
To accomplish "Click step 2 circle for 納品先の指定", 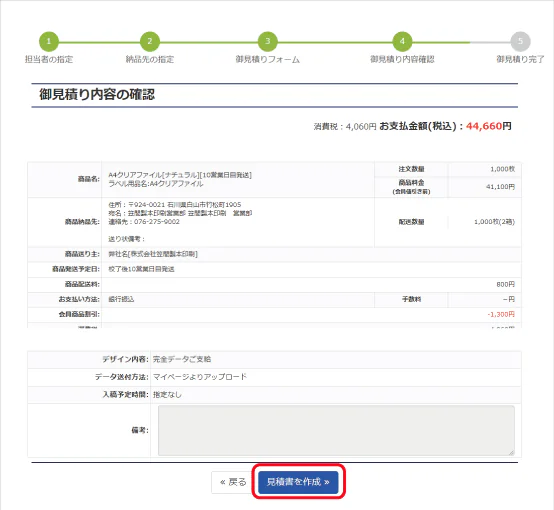I will (150, 41).
